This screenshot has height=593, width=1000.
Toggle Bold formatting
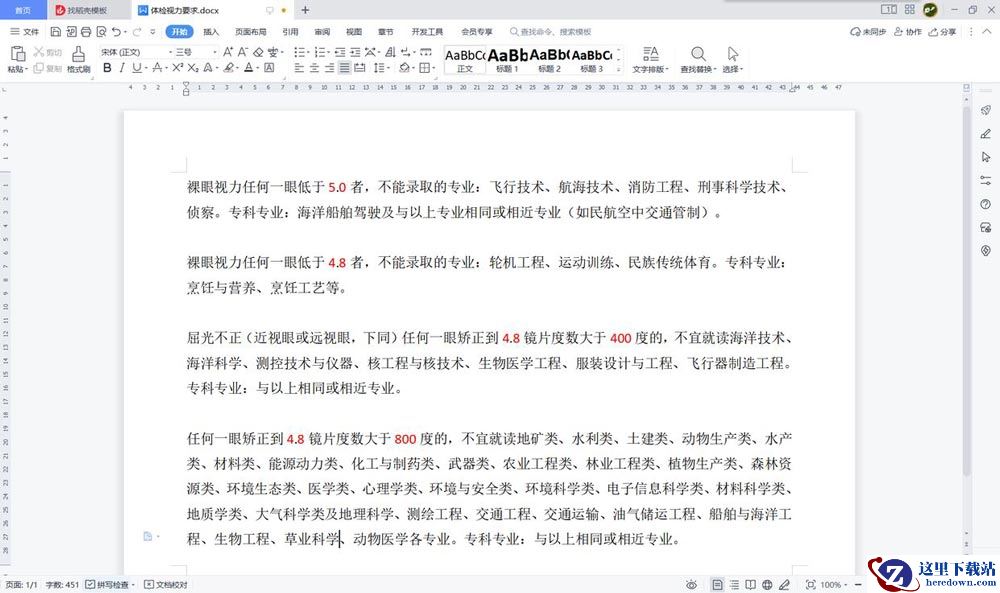(107, 68)
